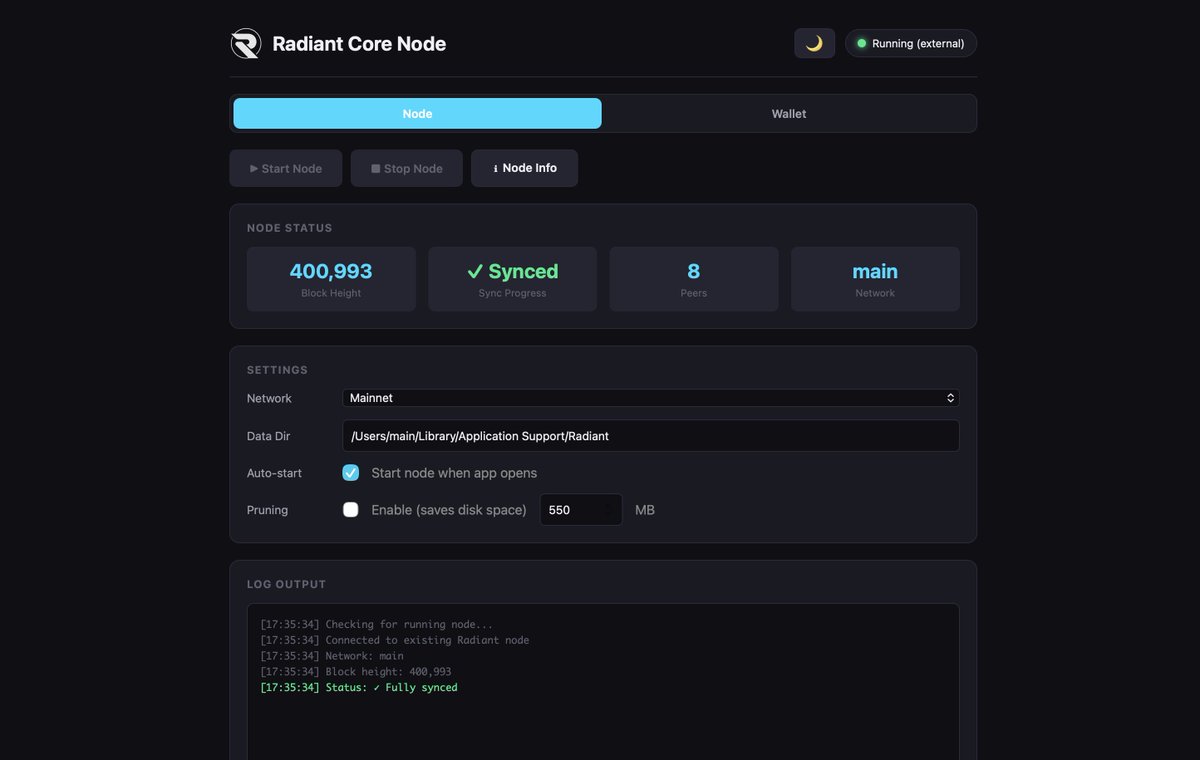Click the Radiant logo icon
Viewport: 1200px width, 760px height.
[x=245, y=44]
